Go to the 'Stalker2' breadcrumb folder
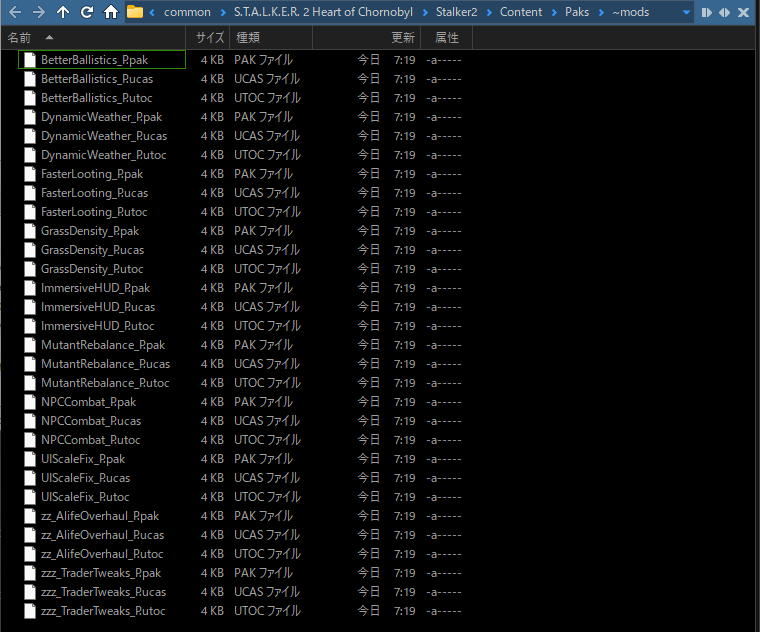This screenshot has width=760, height=632. tap(456, 12)
